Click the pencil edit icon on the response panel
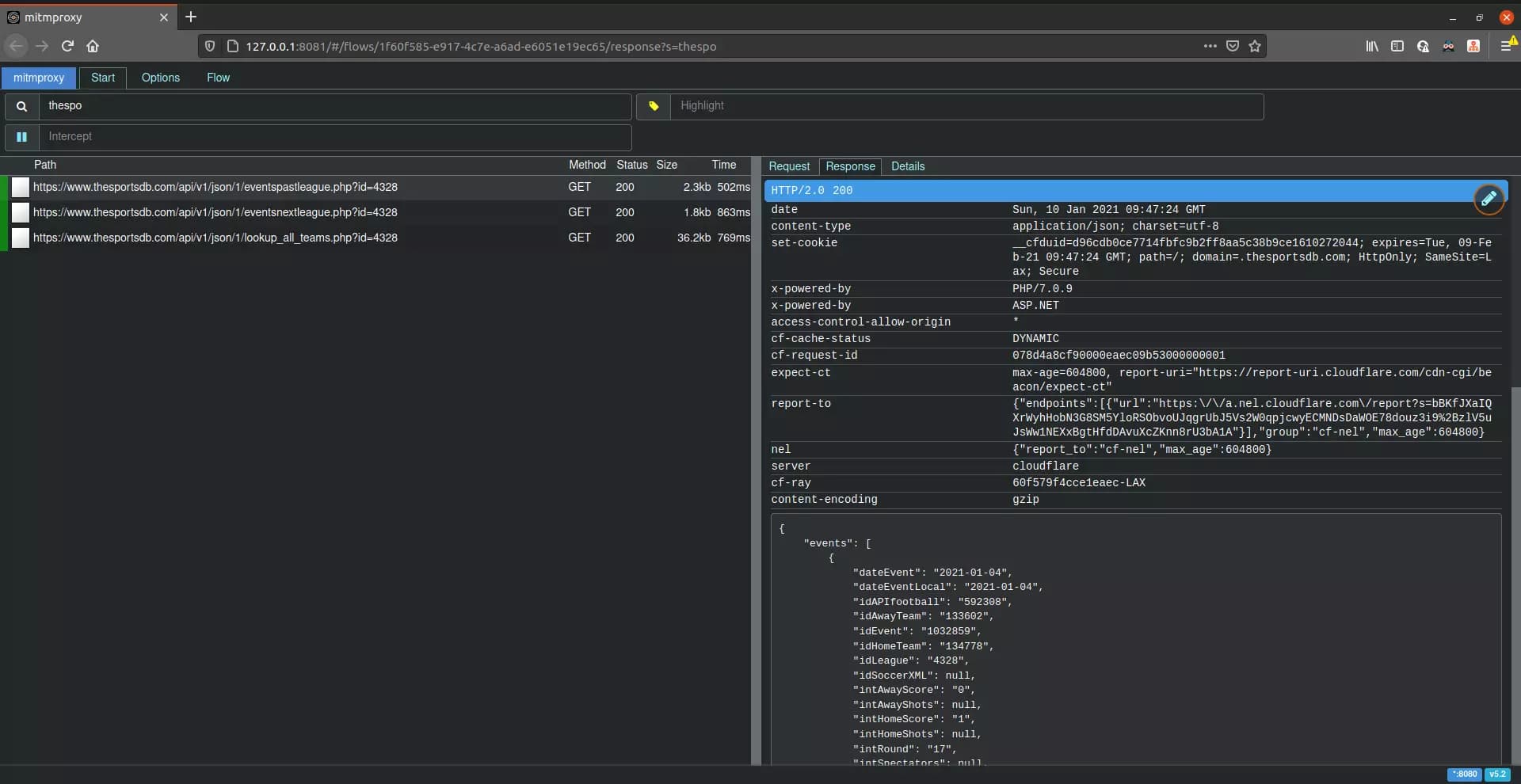Image resolution: width=1521 pixels, height=784 pixels. point(1490,199)
